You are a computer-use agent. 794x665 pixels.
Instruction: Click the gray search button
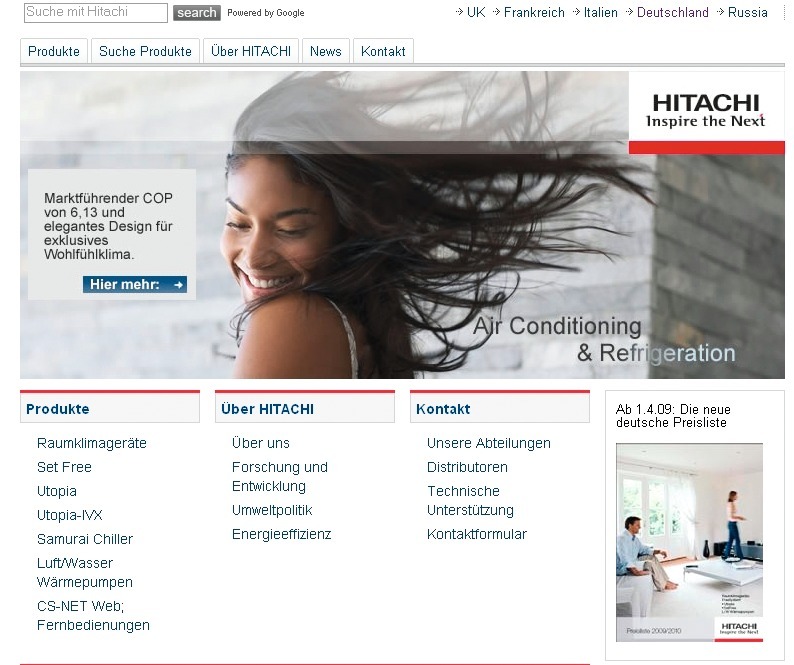pos(197,13)
